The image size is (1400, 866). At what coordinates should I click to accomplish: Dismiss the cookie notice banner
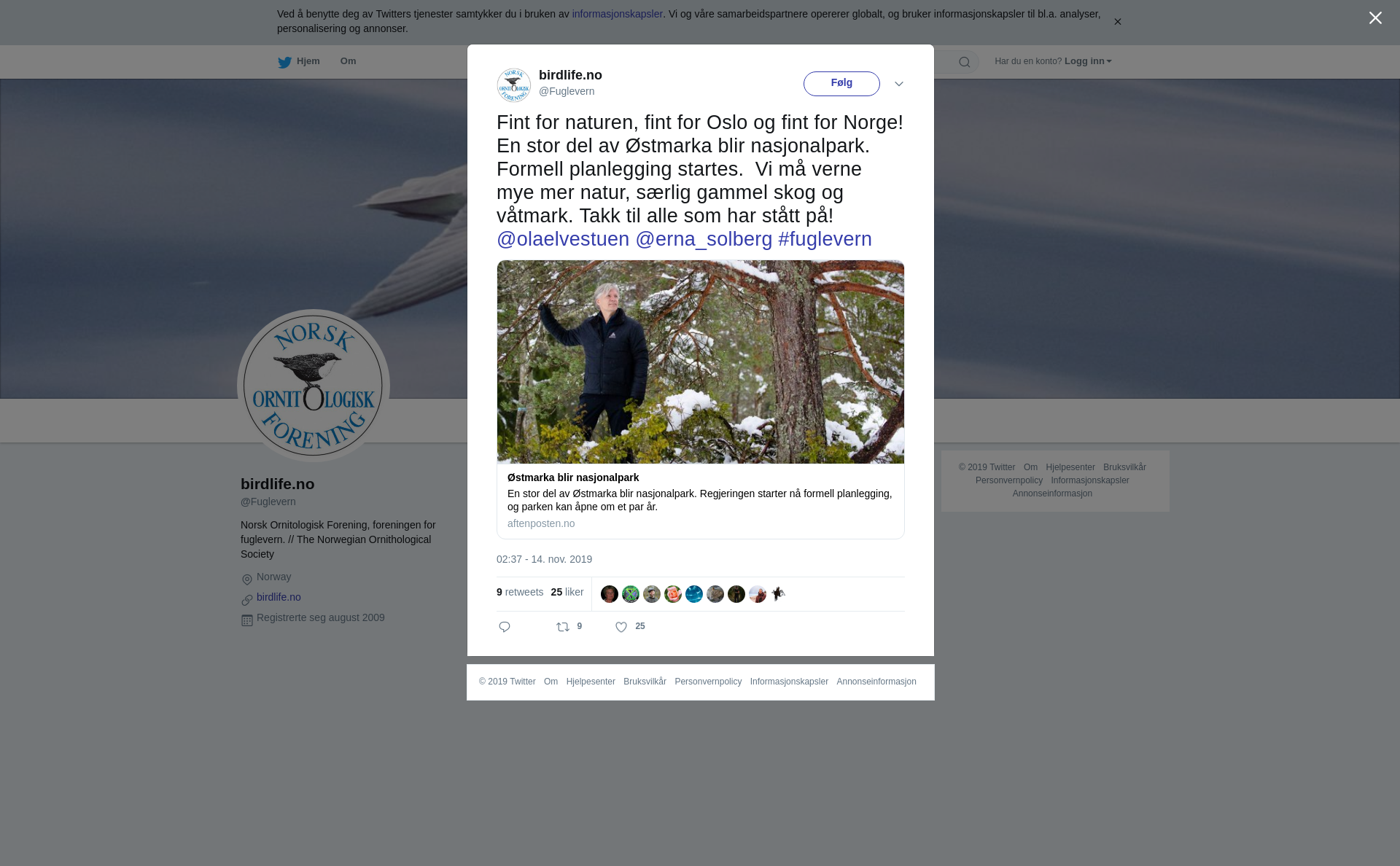click(1117, 22)
